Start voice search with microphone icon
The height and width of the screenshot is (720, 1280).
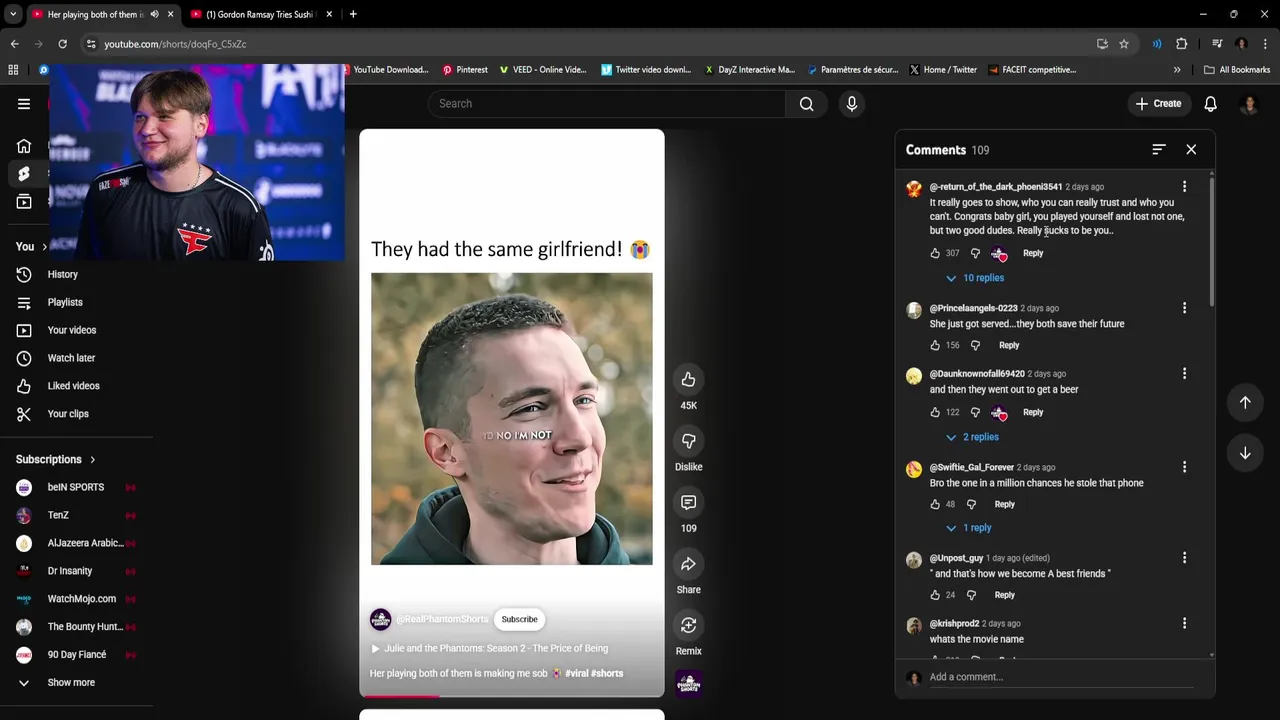pyautogui.click(x=851, y=104)
